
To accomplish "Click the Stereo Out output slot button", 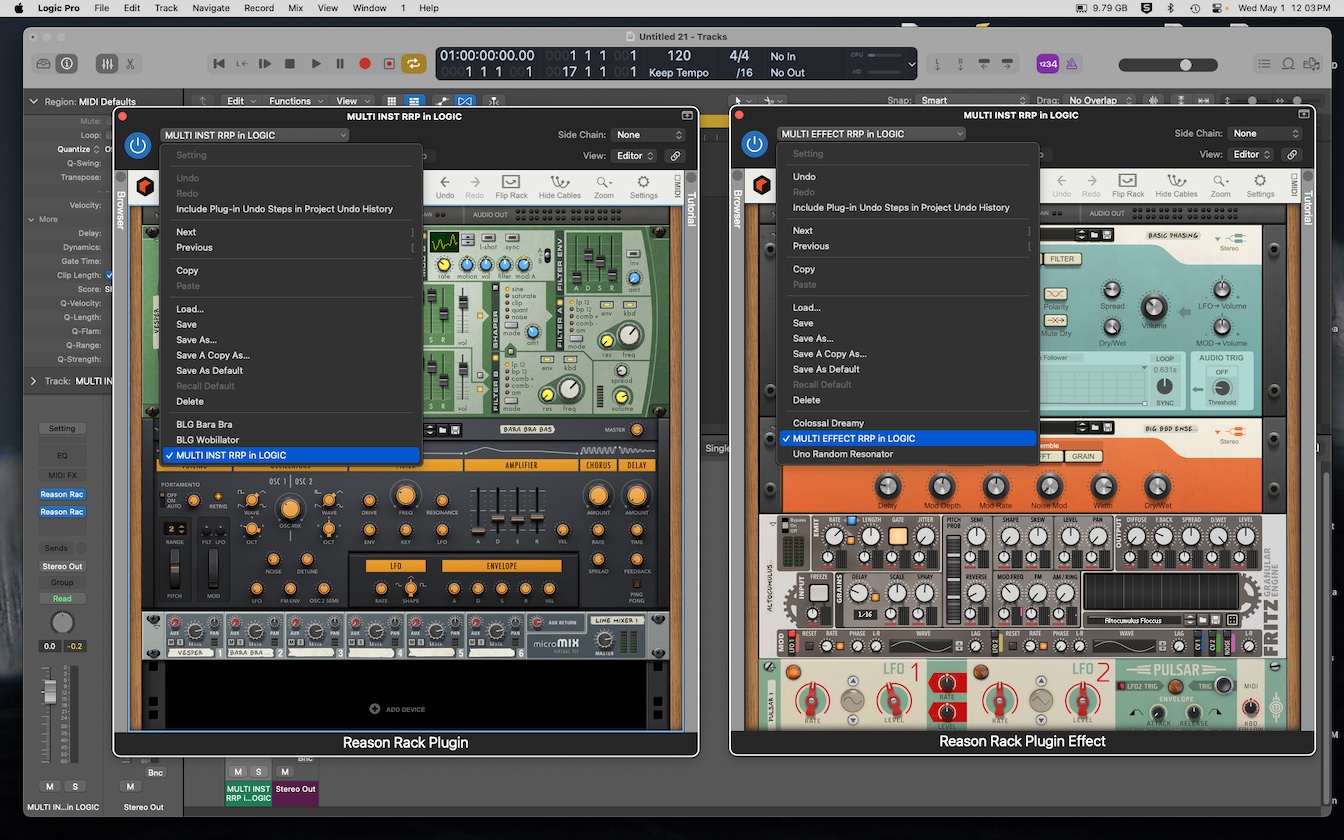I will [62, 566].
